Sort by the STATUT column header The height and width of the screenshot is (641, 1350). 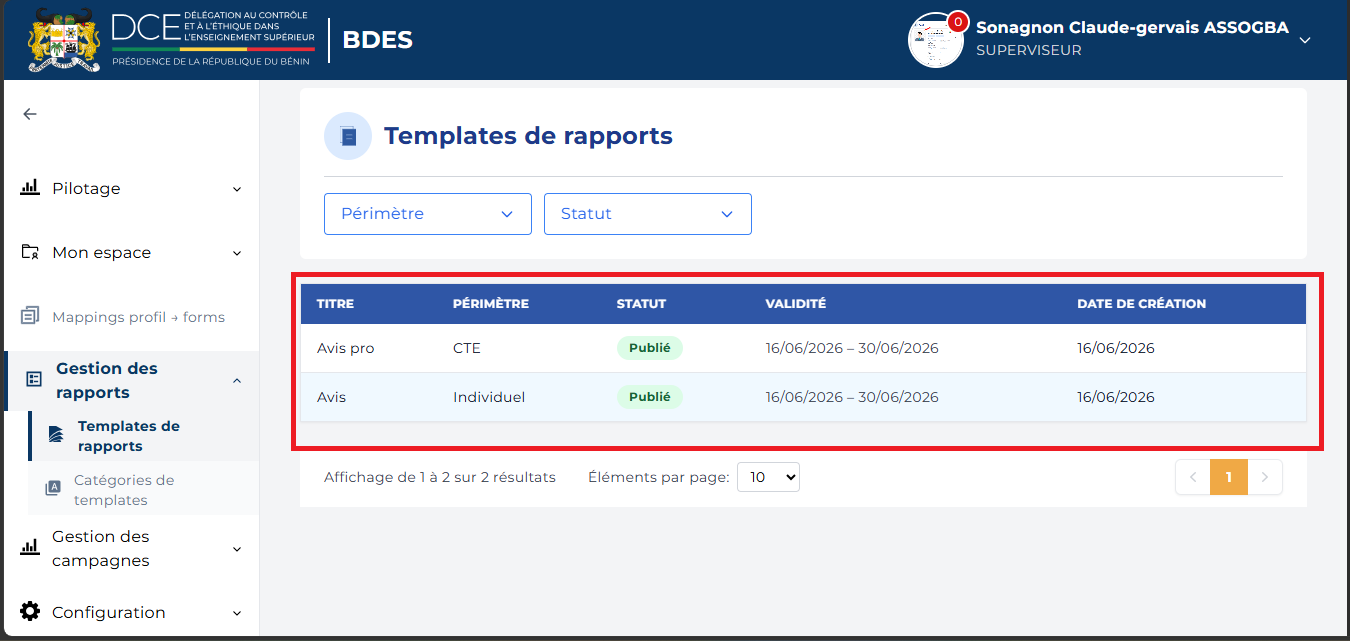(641, 304)
